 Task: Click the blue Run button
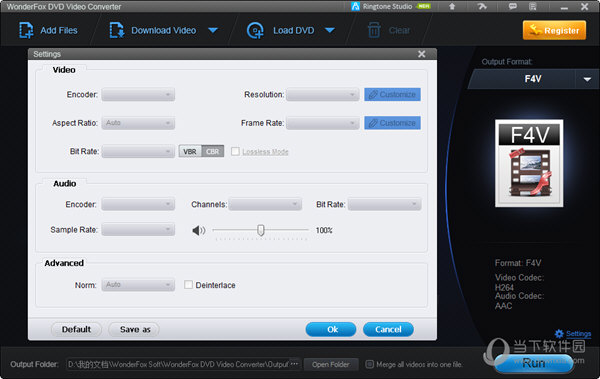coord(534,363)
